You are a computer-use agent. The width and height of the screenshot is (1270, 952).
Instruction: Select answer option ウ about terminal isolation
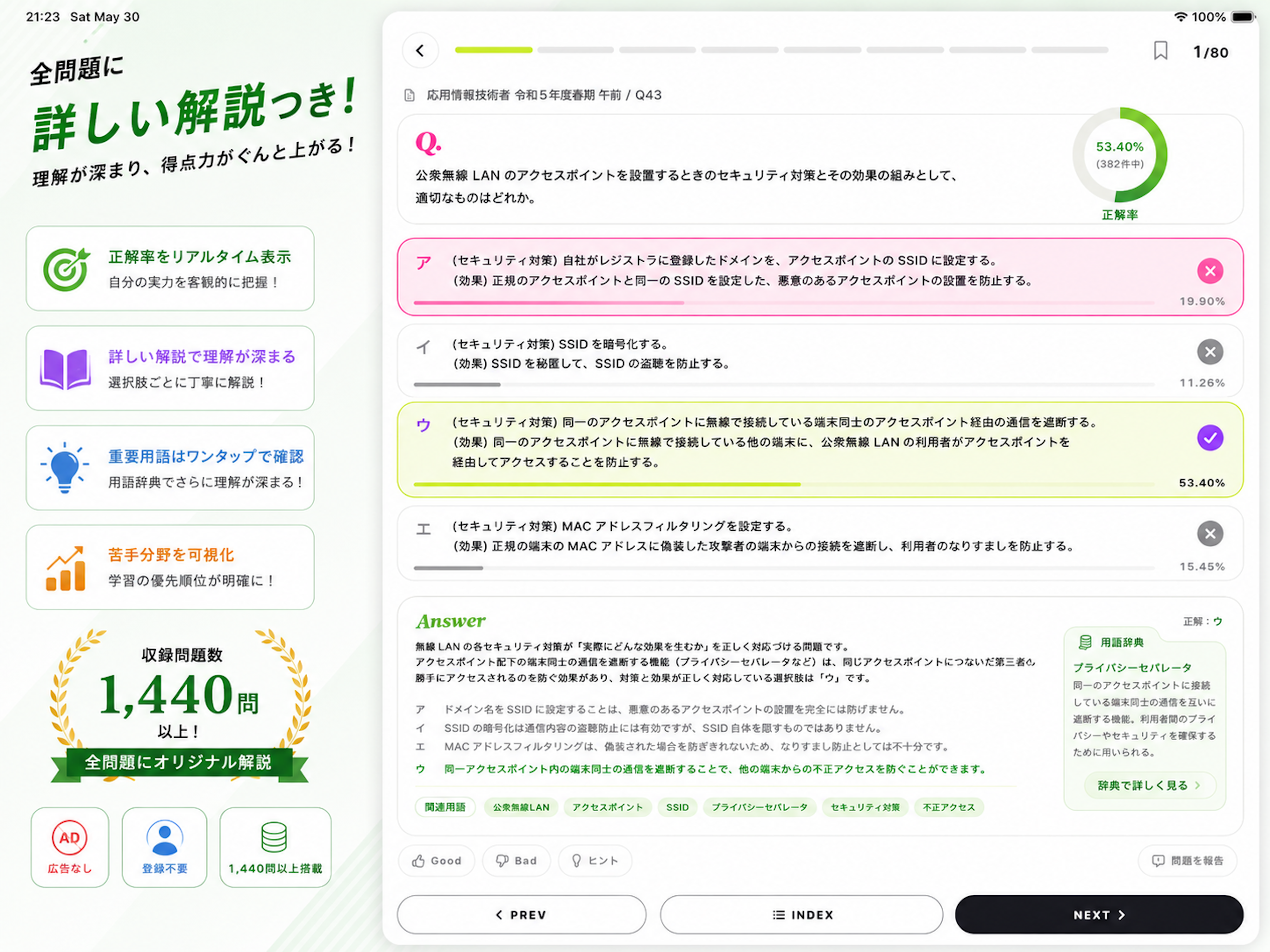(x=820, y=450)
